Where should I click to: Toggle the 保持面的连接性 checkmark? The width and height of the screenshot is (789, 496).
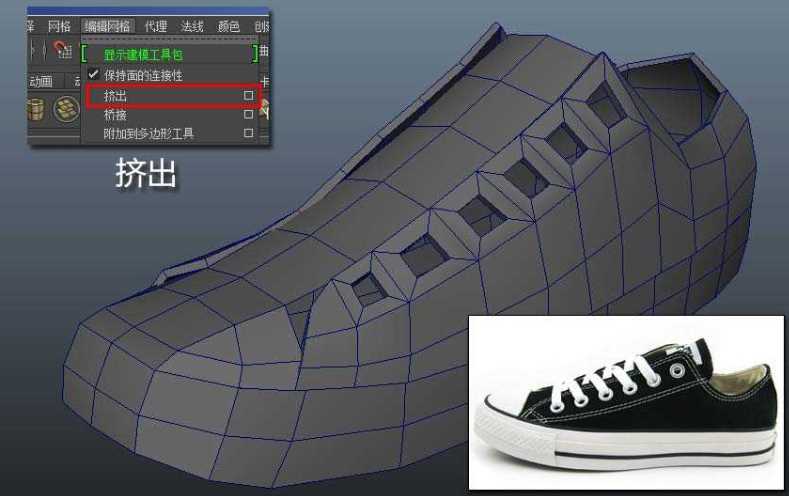[x=93, y=74]
